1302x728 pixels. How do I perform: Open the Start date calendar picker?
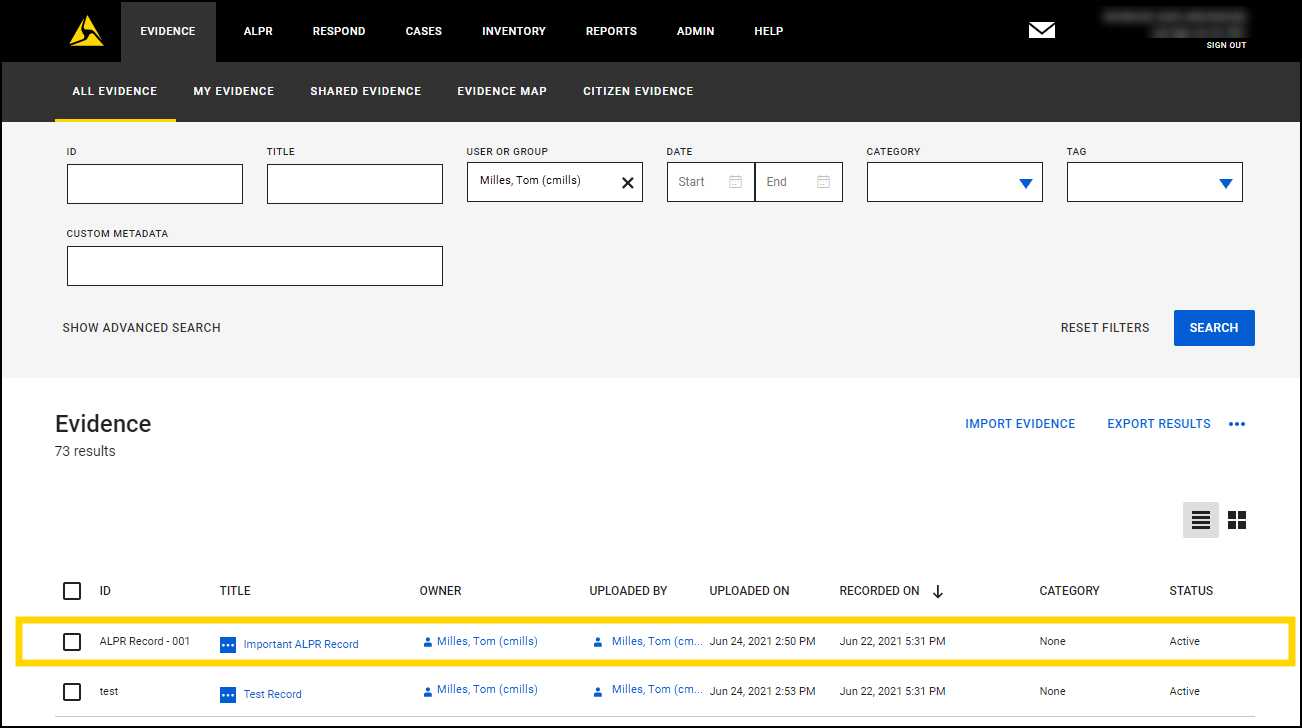[735, 181]
